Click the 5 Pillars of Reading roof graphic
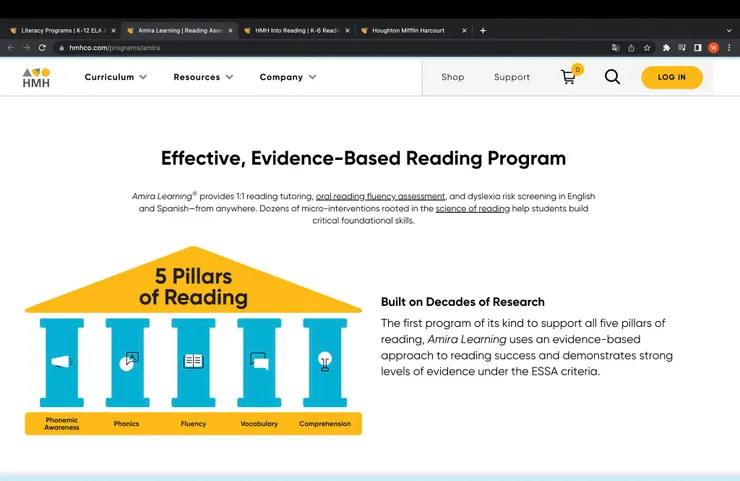The image size is (740, 481). click(x=193, y=281)
